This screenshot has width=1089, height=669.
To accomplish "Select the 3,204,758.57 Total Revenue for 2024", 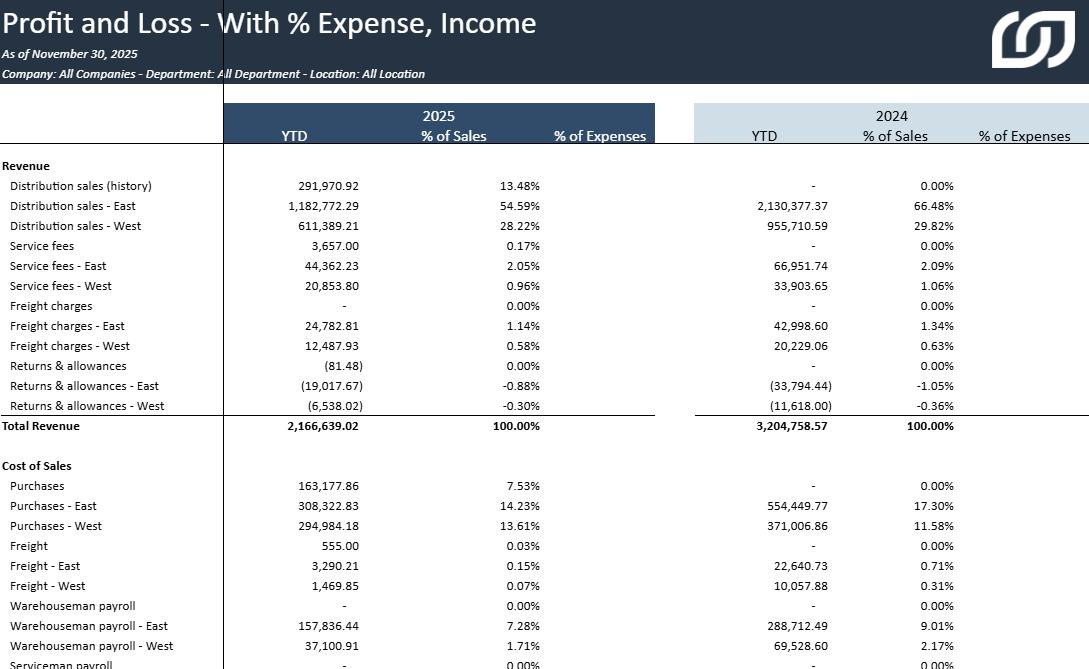I will pos(792,427).
